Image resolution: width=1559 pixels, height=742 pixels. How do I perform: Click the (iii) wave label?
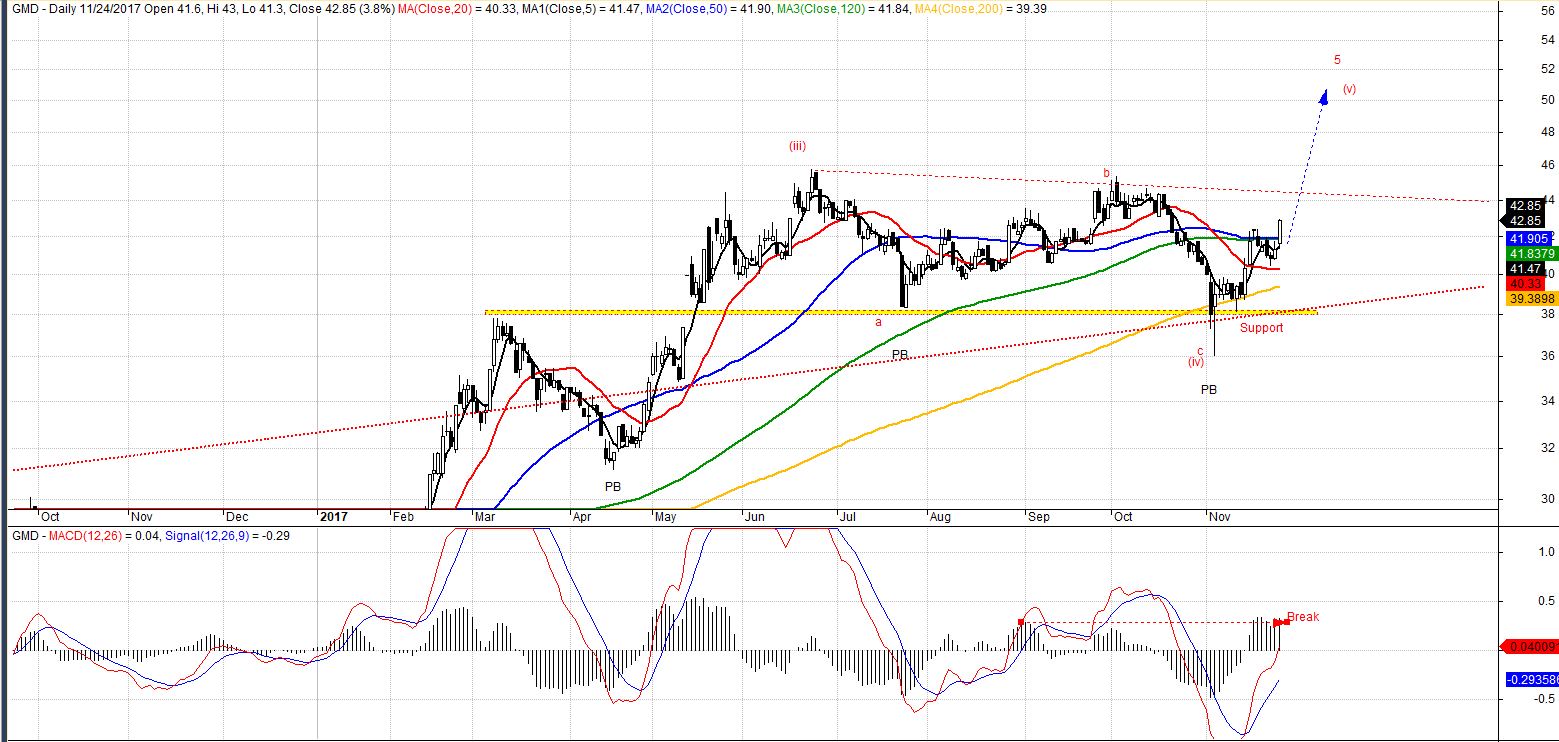[x=797, y=146]
